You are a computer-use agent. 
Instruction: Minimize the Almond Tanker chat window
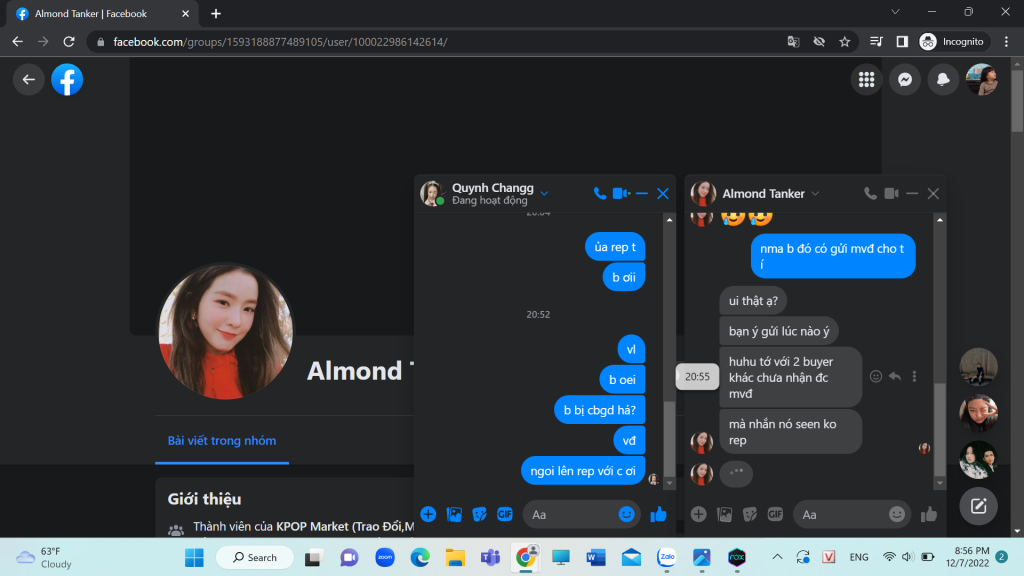(912, 193)
